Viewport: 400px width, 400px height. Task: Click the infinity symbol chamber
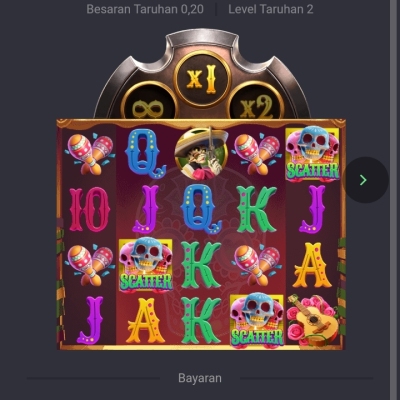pyautogui.click(x=149, y=101)
